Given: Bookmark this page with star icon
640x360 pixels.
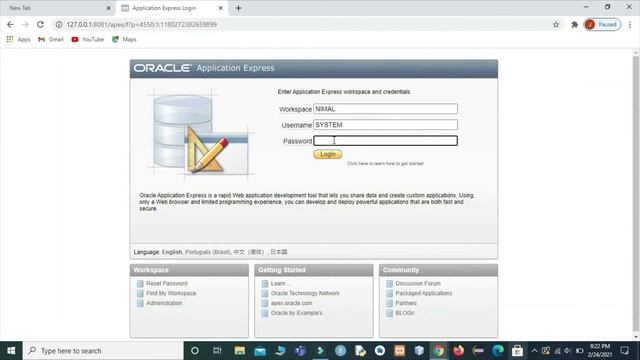Looking at the screenshot, I should tap(556, 24).
